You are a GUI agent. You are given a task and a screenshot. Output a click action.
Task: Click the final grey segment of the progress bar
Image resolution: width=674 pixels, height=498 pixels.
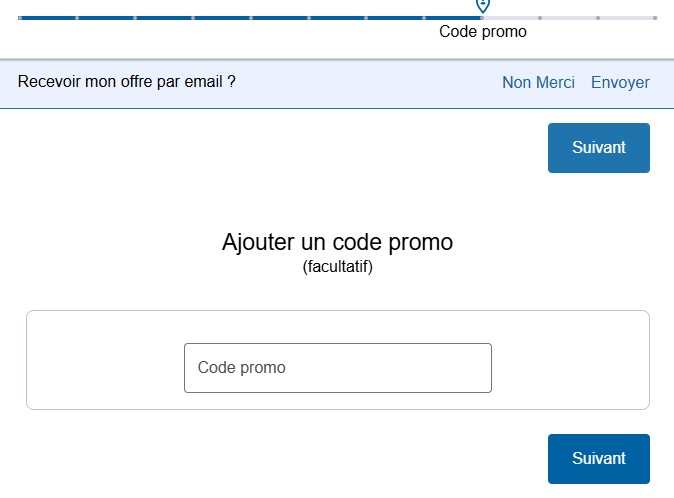[x=627, y=17]
